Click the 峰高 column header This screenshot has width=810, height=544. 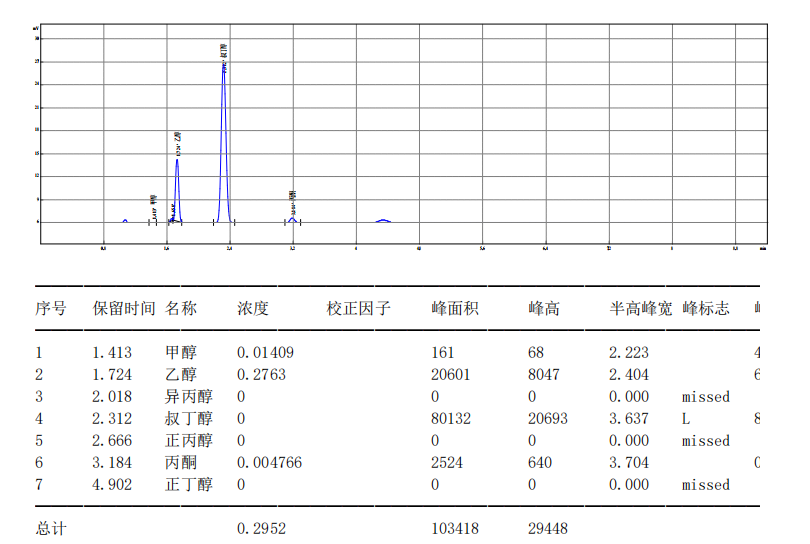[x=544, y=309]
